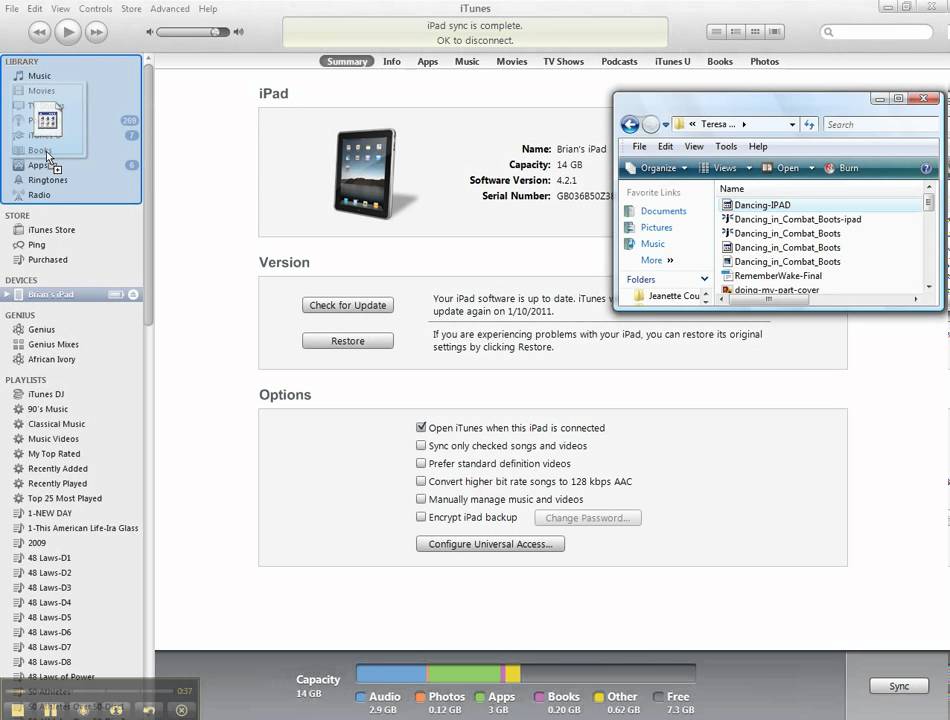Open the address bar dropdown in Explorer
This screenshot has height=720, width=950.
[792, 124]
